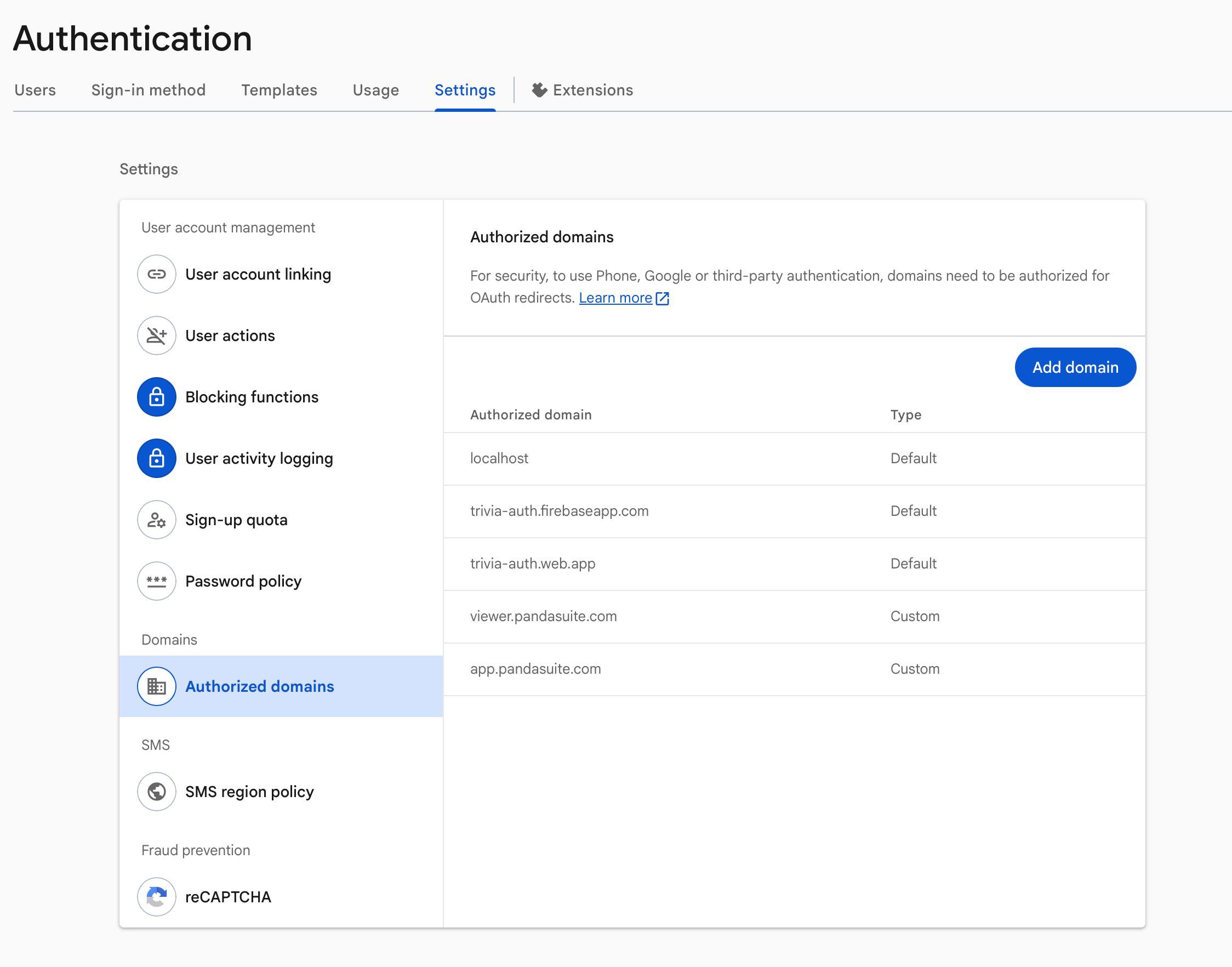Viewport: 1232px width, 967px height.
Task: Click the Sign-up quota person icon
Action: [156, 519]
